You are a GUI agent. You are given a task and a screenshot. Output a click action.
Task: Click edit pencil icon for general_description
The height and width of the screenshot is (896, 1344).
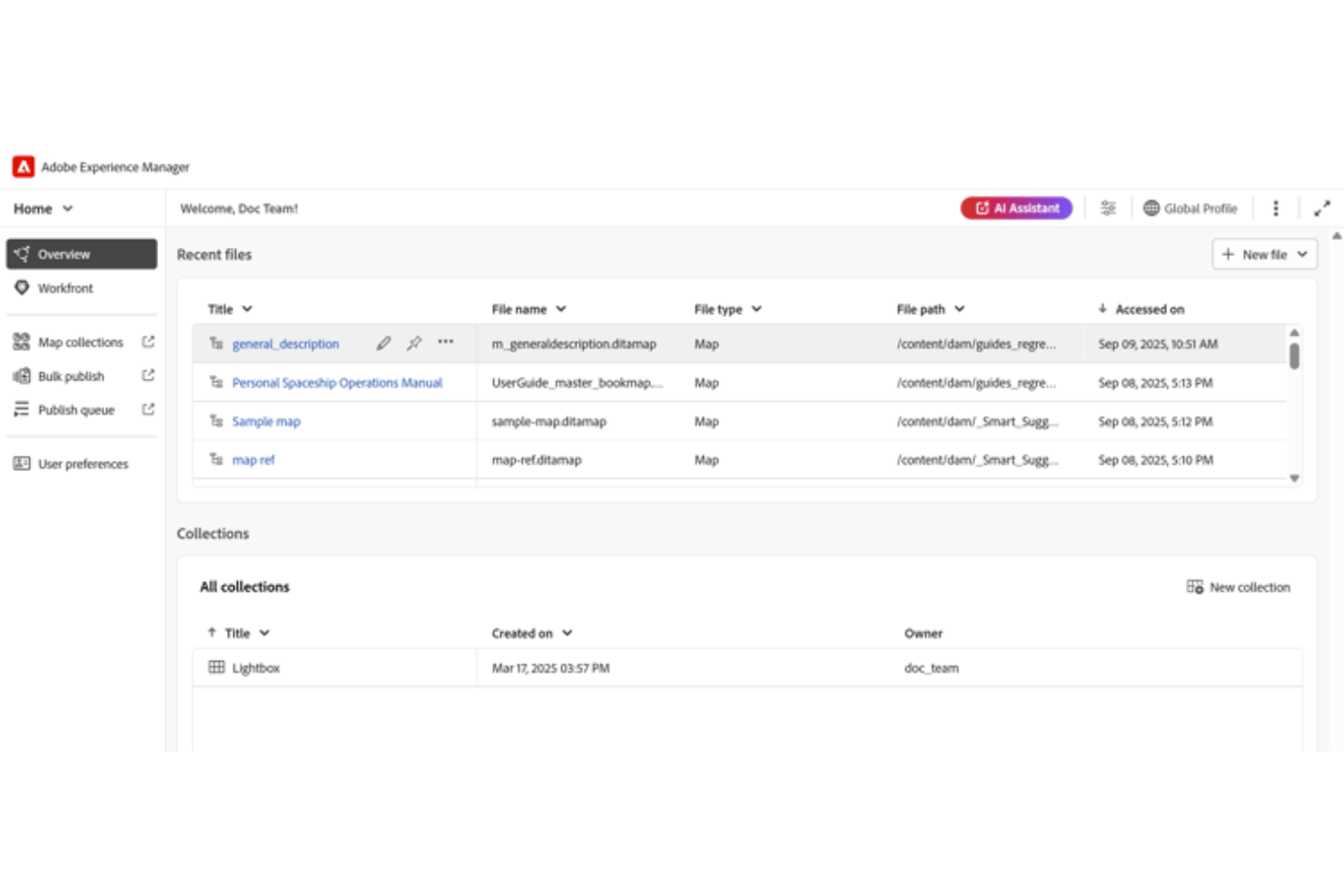coord(383,343)
